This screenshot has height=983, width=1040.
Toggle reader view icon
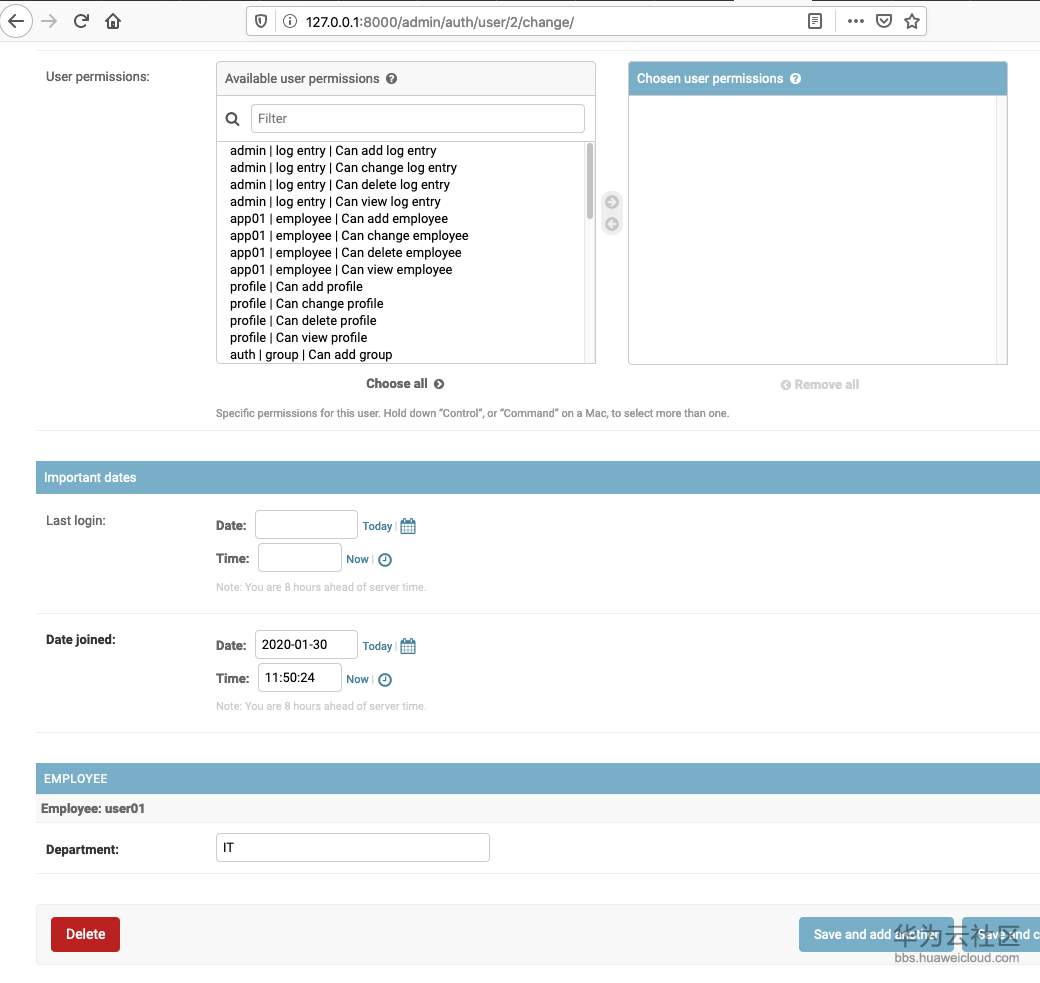click(815, 21)
